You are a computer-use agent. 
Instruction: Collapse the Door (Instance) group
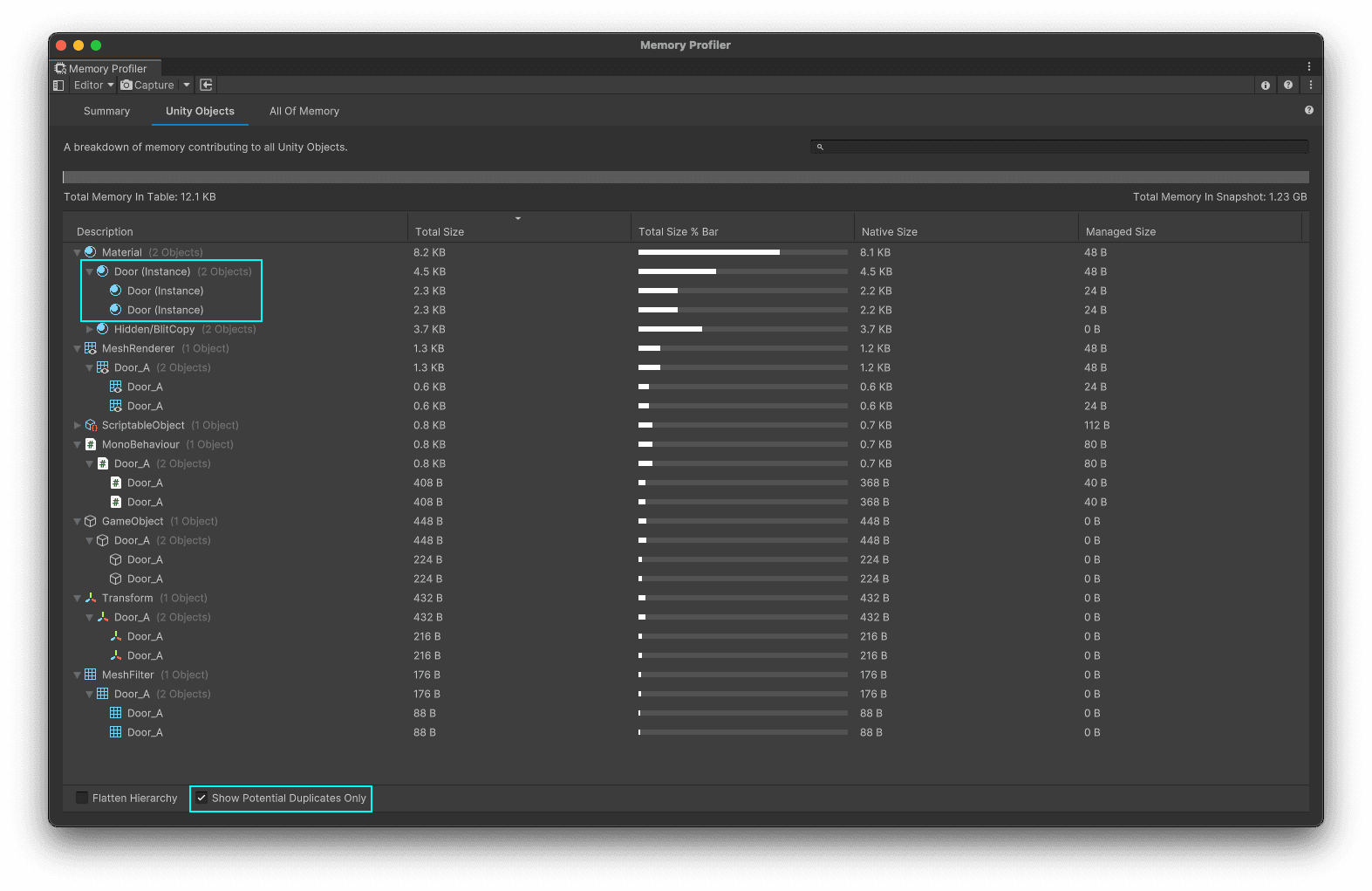(x=89, y=272)
